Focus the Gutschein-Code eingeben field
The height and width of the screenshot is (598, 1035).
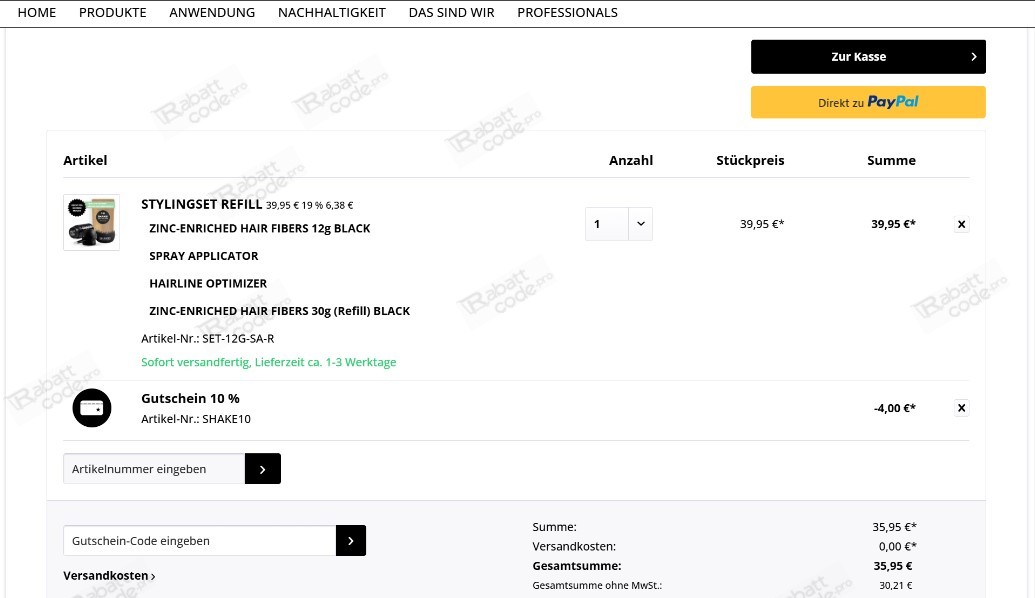(199, 541)
